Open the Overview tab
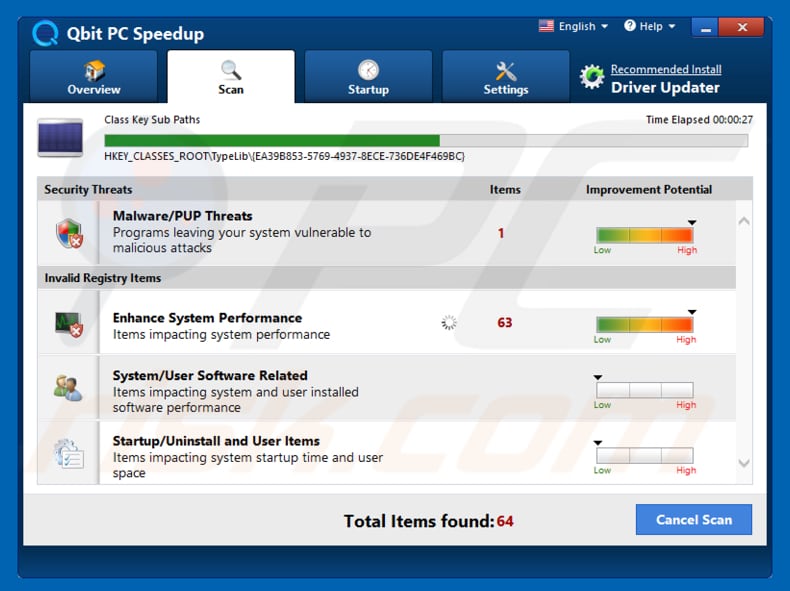The height and width of the screenshot is (591, 790). point(94,76)
